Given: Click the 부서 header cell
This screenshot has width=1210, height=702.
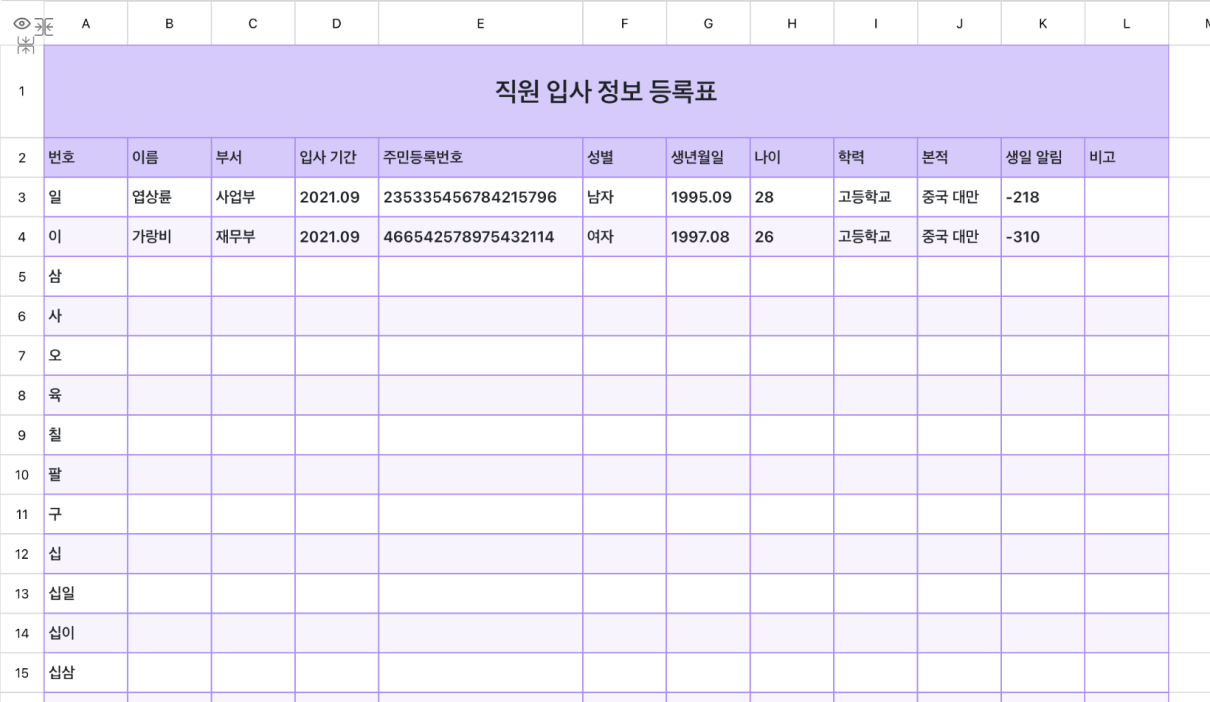Looking at the screenshot, I should coord(253,157).
